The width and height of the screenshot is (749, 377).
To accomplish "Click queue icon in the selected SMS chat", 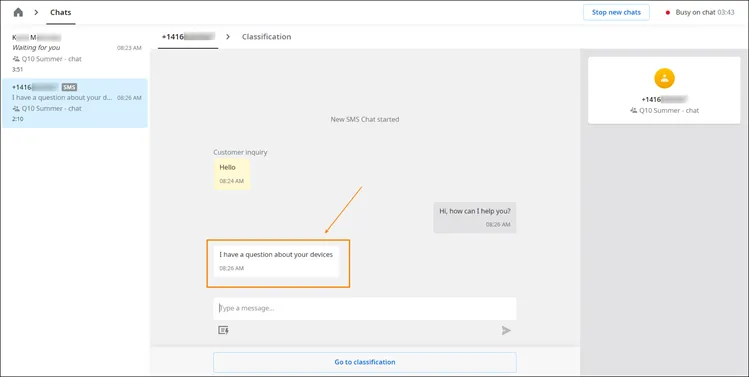I will (x=16, y=109).
